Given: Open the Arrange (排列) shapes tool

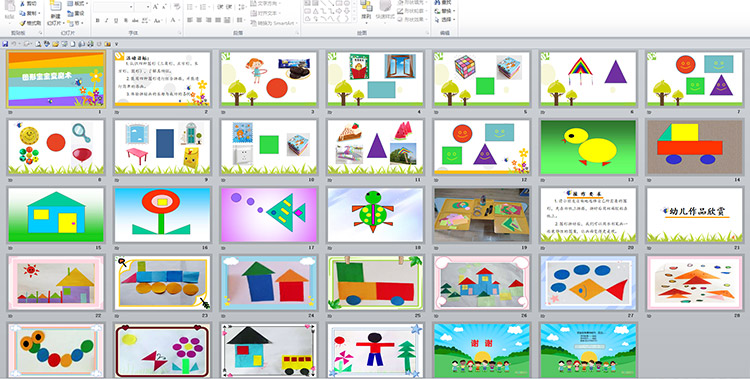Looking at the screenshot, I should coord(366,11).
